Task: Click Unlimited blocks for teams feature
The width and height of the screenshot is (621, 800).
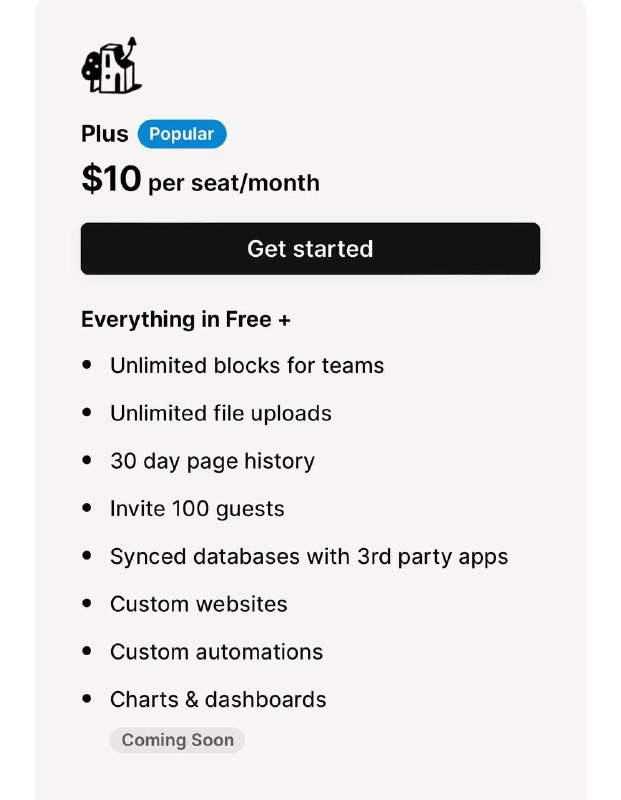Action: (x=247, y=366)
